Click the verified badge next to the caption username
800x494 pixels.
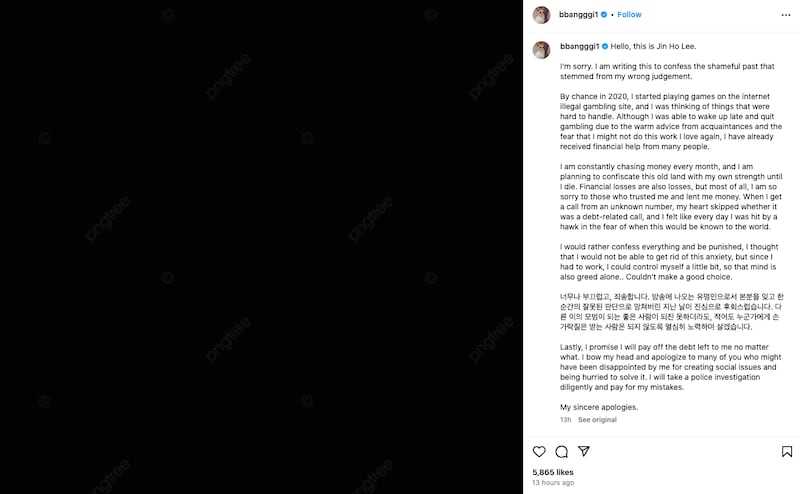click(603, 46)
